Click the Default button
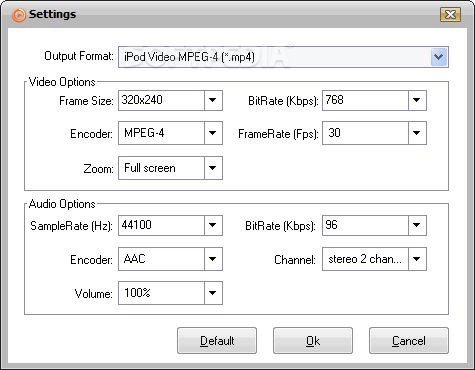The image size is (475, 370). [217, 341]
